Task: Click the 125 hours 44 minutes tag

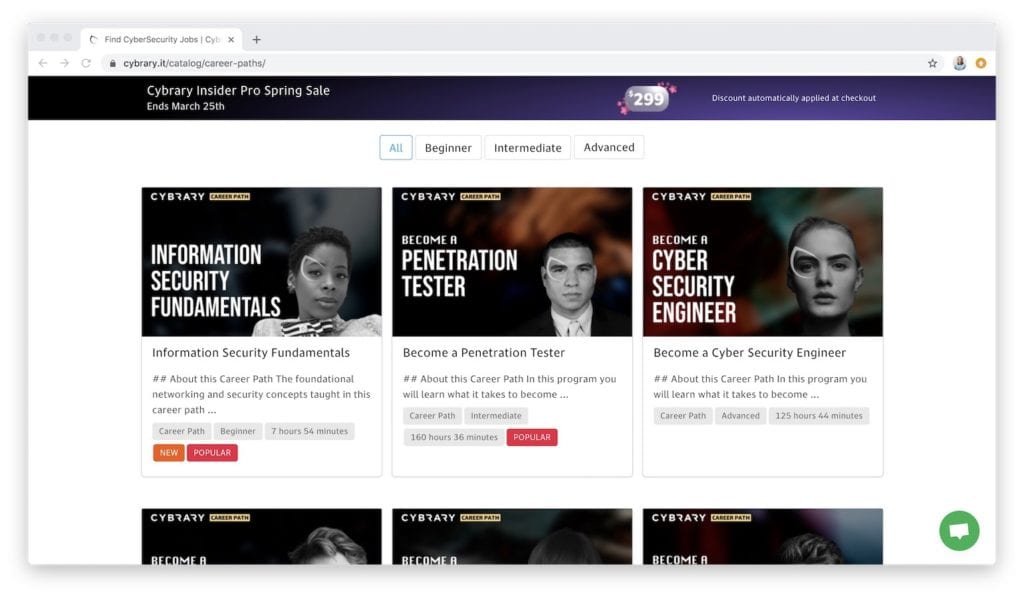Action: click(x=819, y=416)
